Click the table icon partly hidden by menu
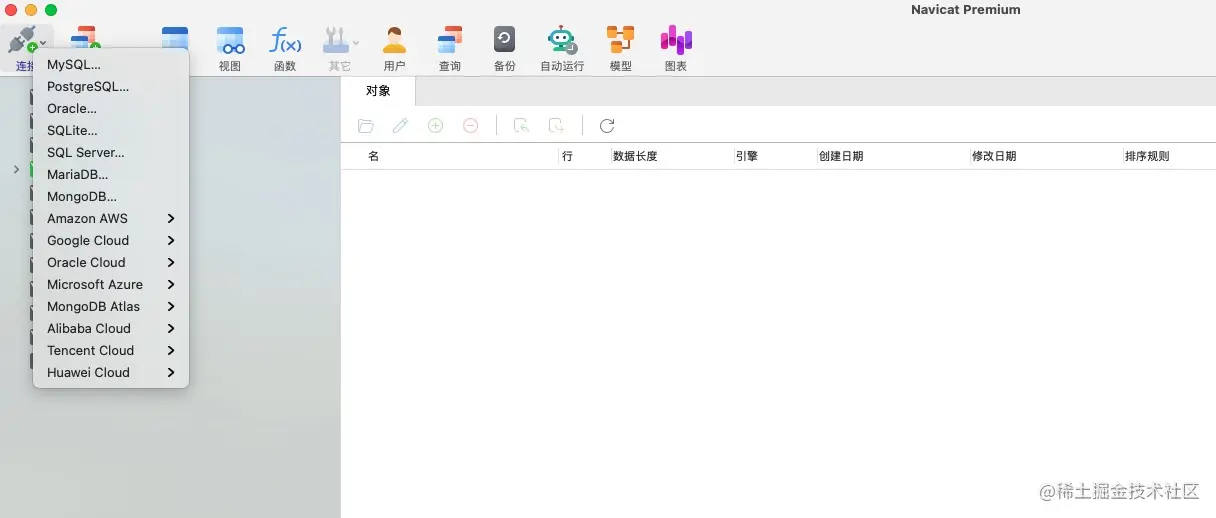Screen dimensions: 1216x518 pos(175,36)
